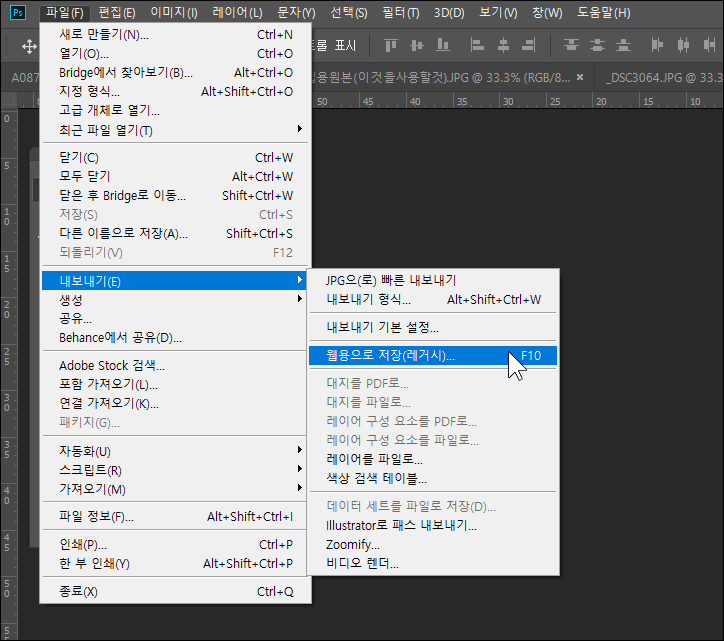Distribute vertical centers icon in options bar
724x641 pixels.
[x=597, y=45]
